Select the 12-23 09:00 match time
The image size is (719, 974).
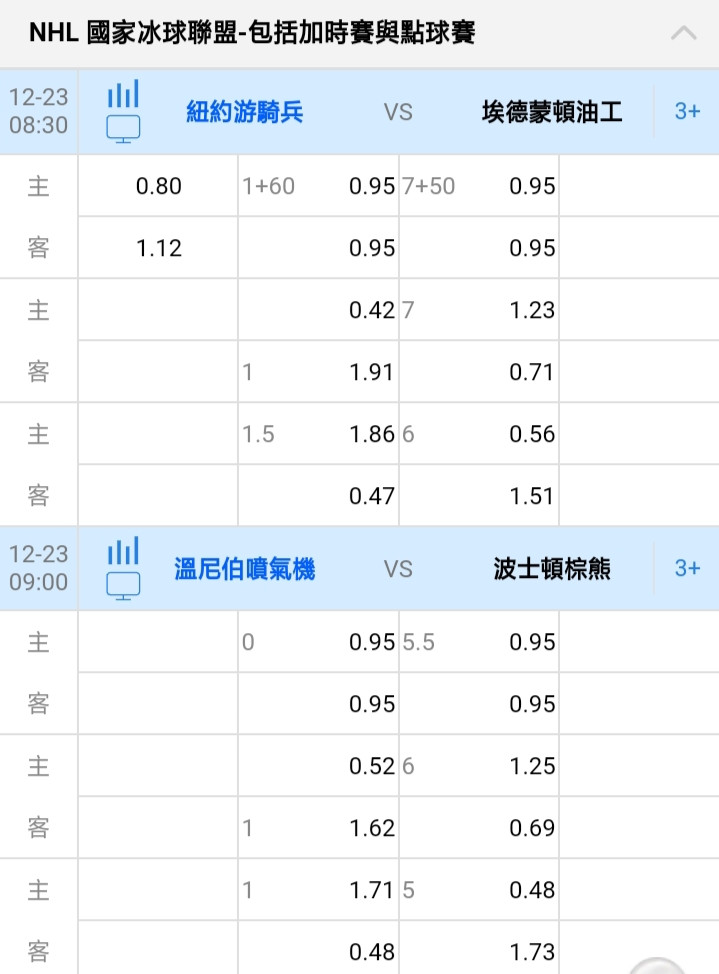(x=39, y=568)
